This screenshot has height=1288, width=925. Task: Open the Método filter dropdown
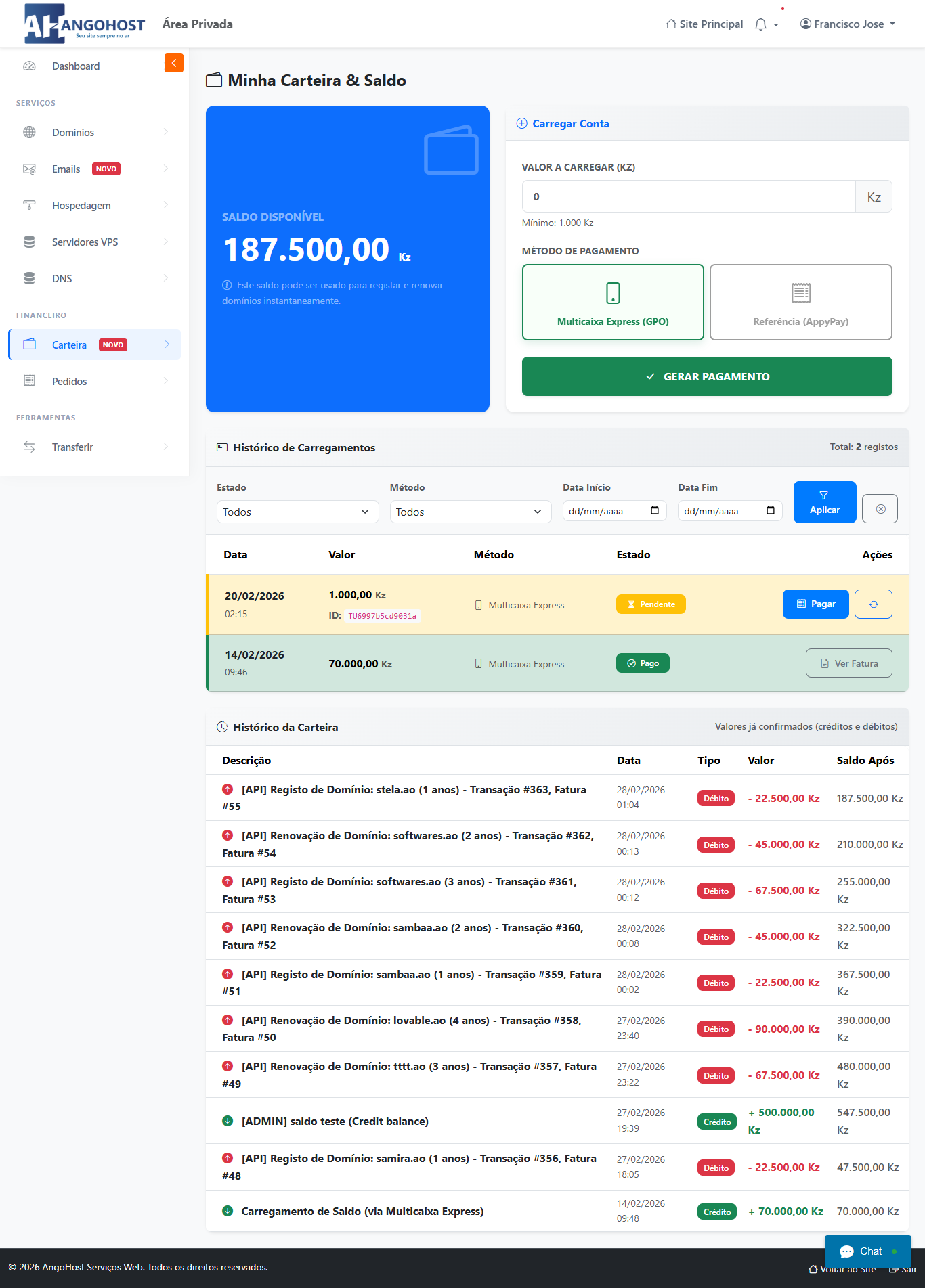point(469,512)
